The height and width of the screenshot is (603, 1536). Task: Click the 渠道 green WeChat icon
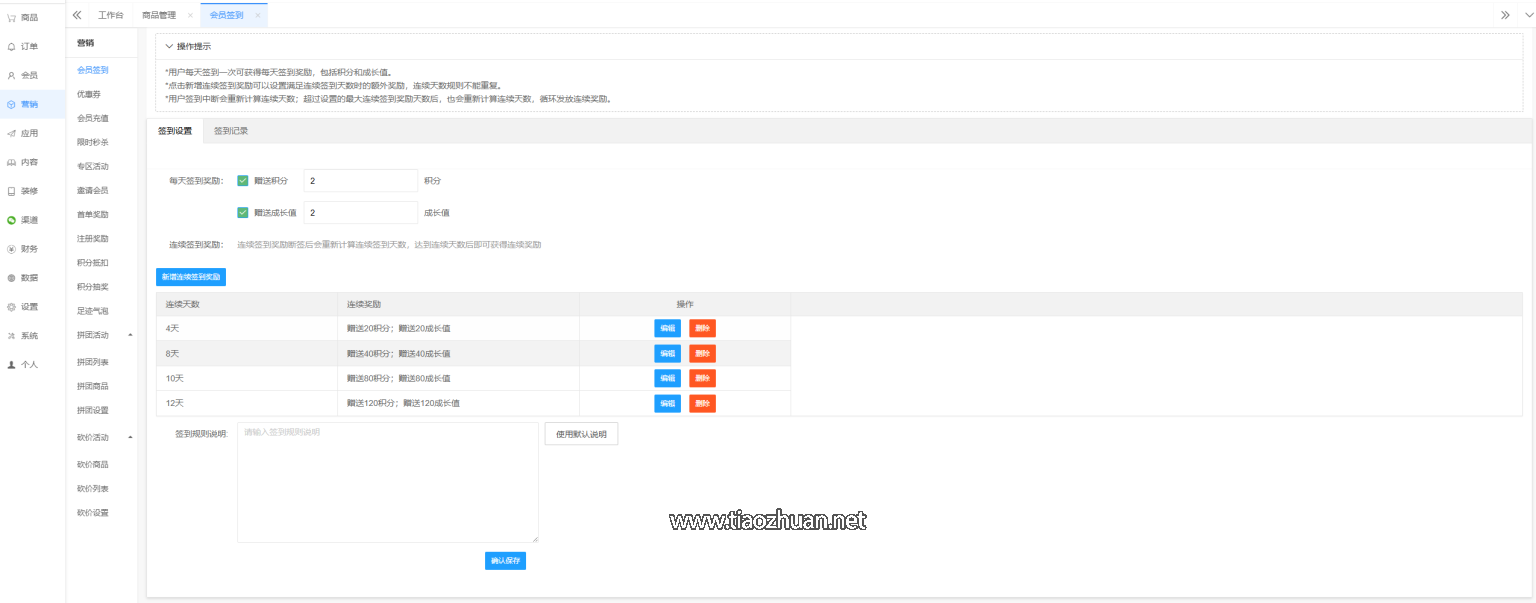click(11, 220)
